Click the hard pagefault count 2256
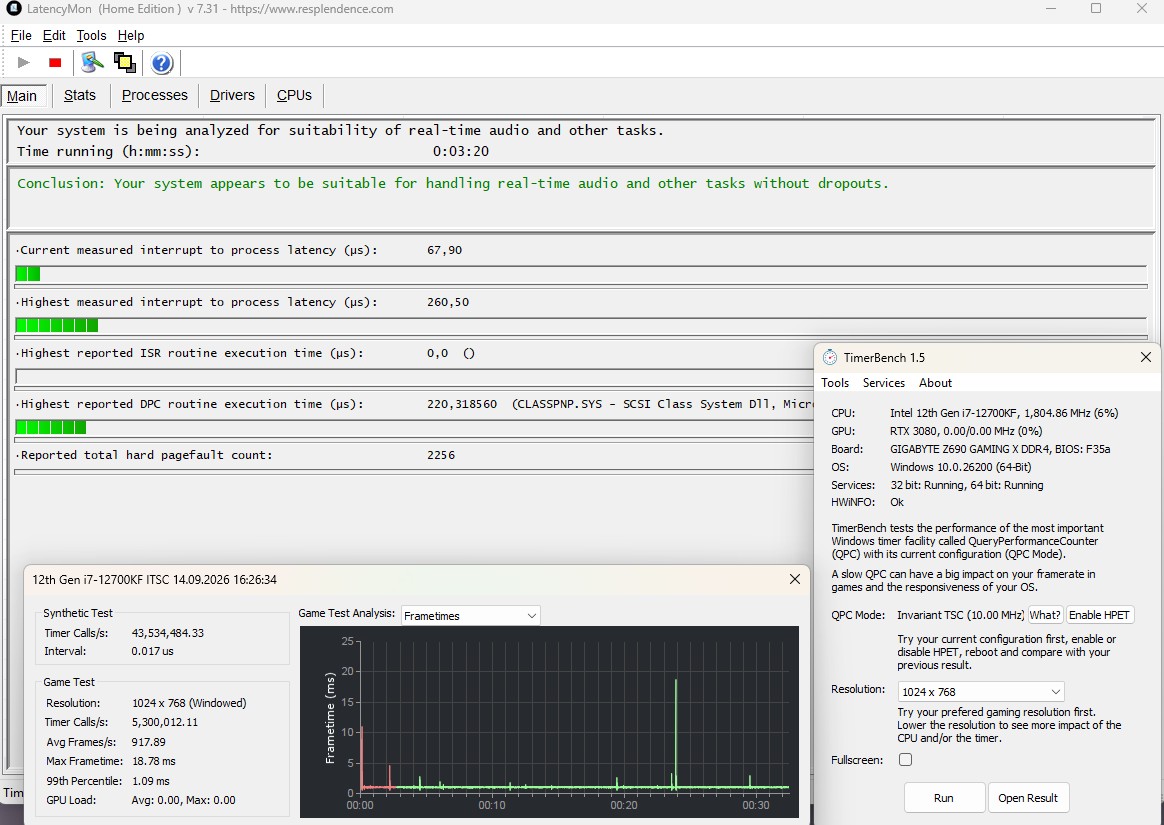The image size is (1164, 825). (441, 455)
